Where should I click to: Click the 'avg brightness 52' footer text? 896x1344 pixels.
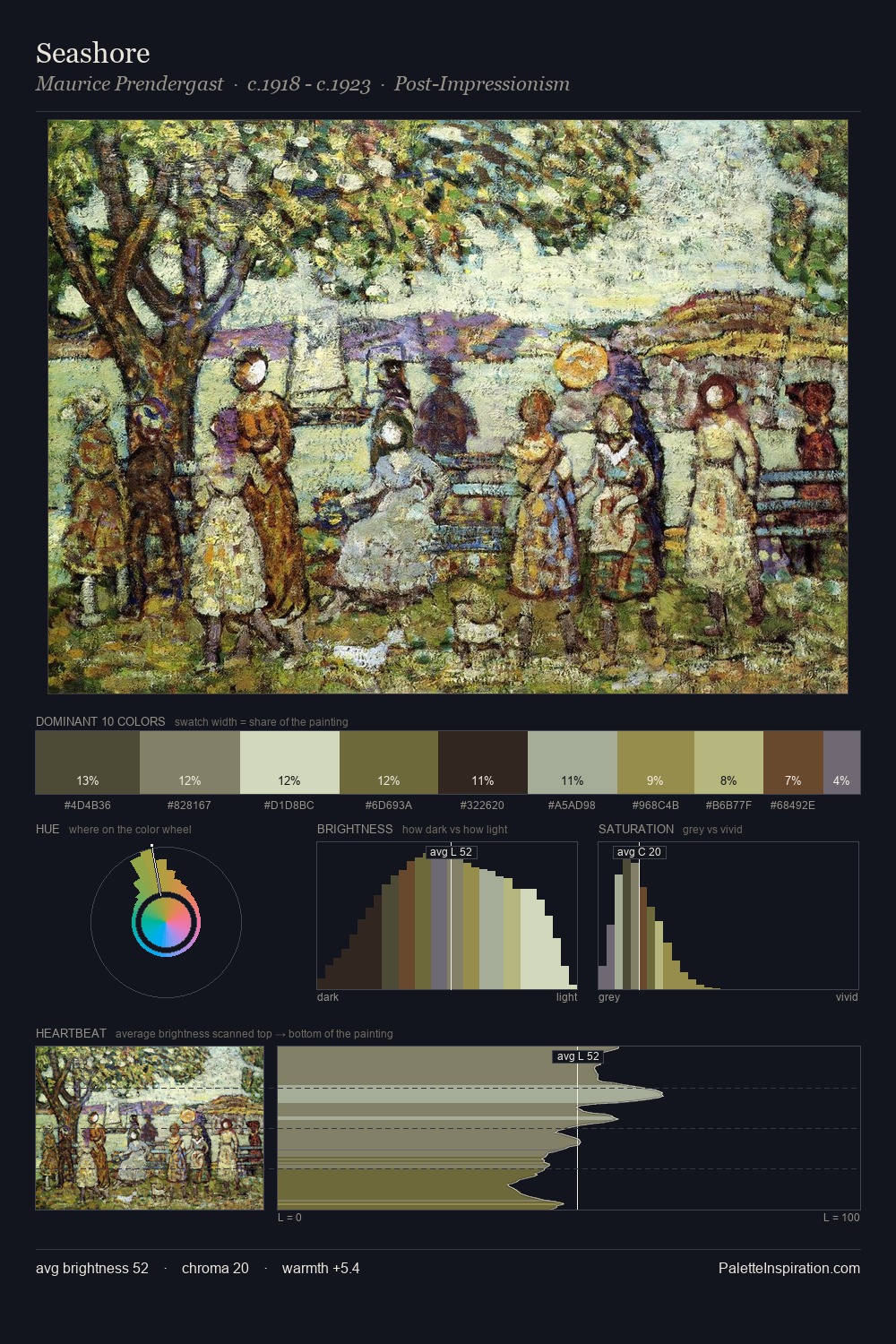(x=92, y=1268)
